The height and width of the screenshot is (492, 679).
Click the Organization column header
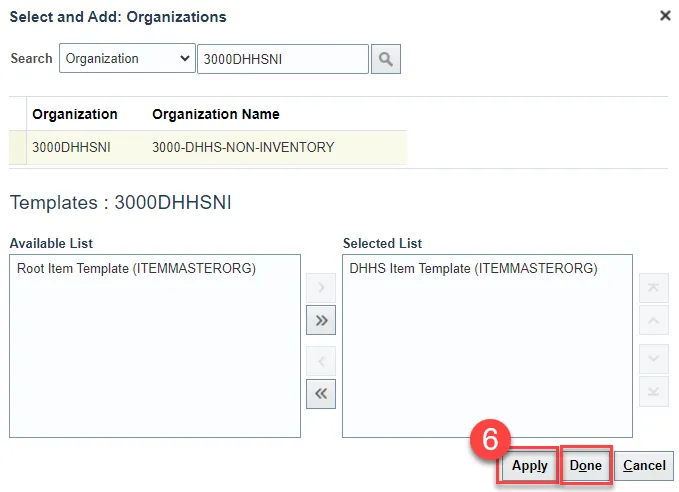click(x=75, y=114)
